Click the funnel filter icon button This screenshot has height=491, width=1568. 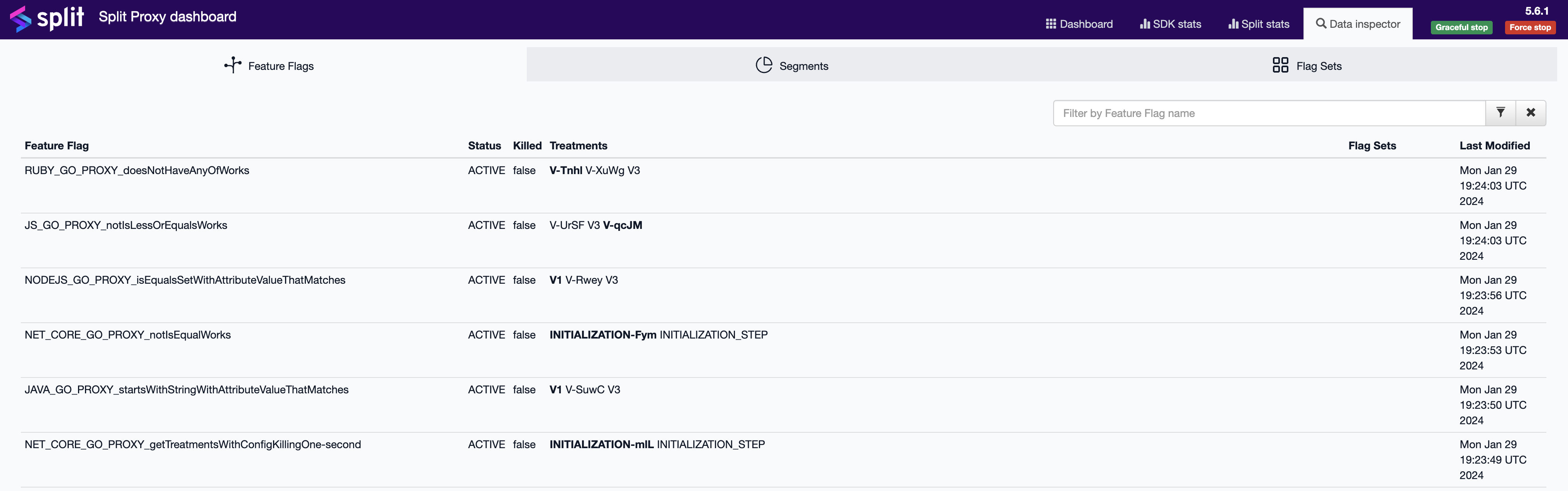1500,113
